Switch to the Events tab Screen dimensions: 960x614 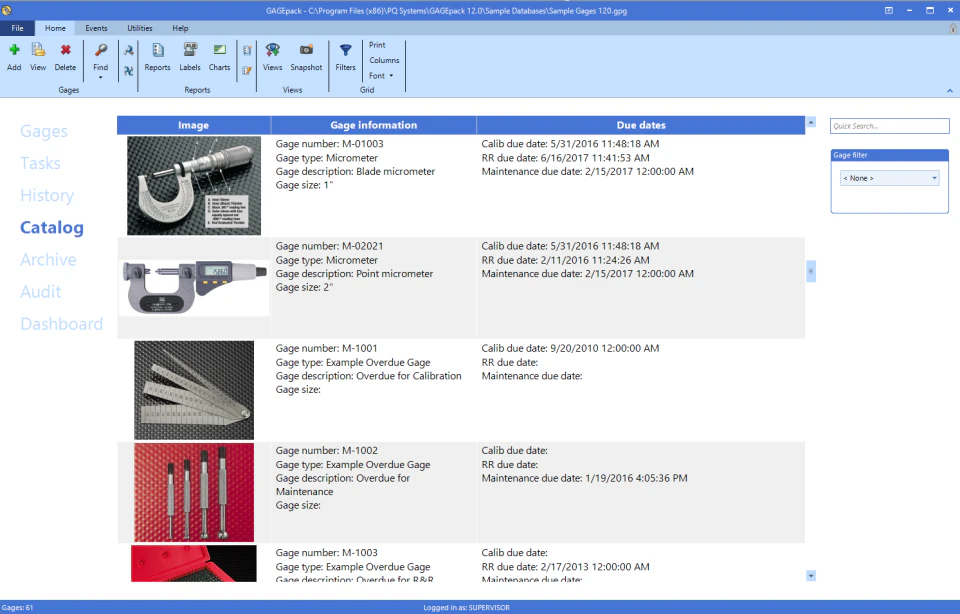[96, 28]
